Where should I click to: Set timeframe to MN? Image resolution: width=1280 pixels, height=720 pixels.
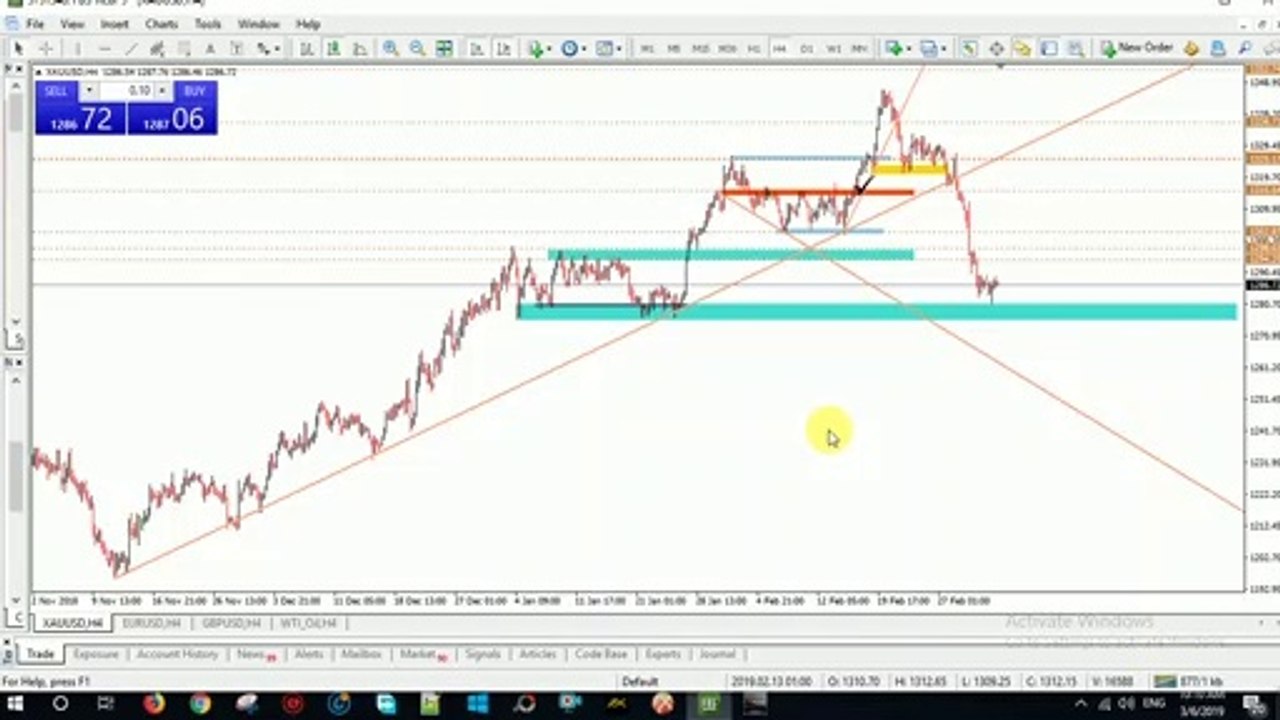point(859,48)
